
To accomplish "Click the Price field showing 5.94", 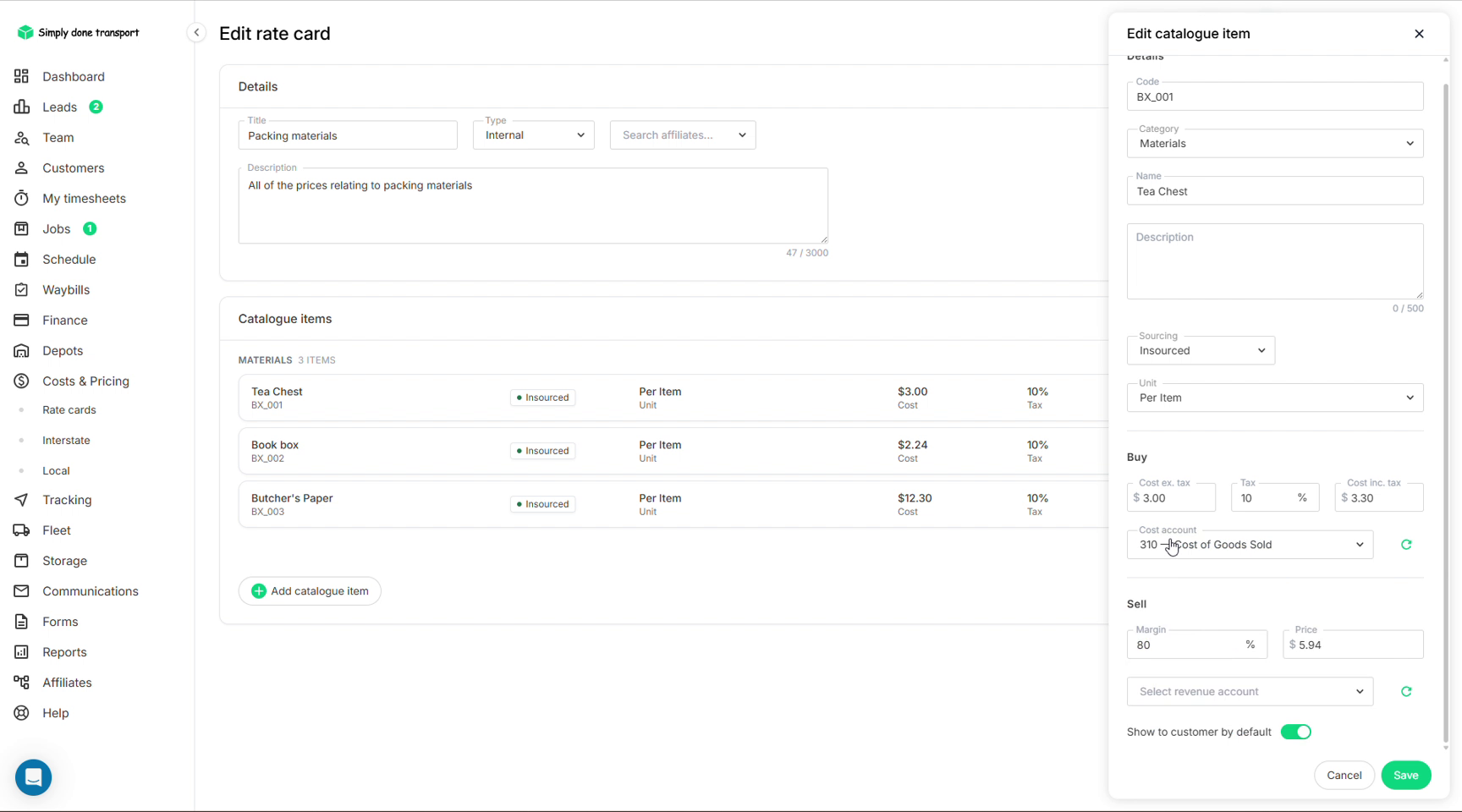I will 1353,645.
